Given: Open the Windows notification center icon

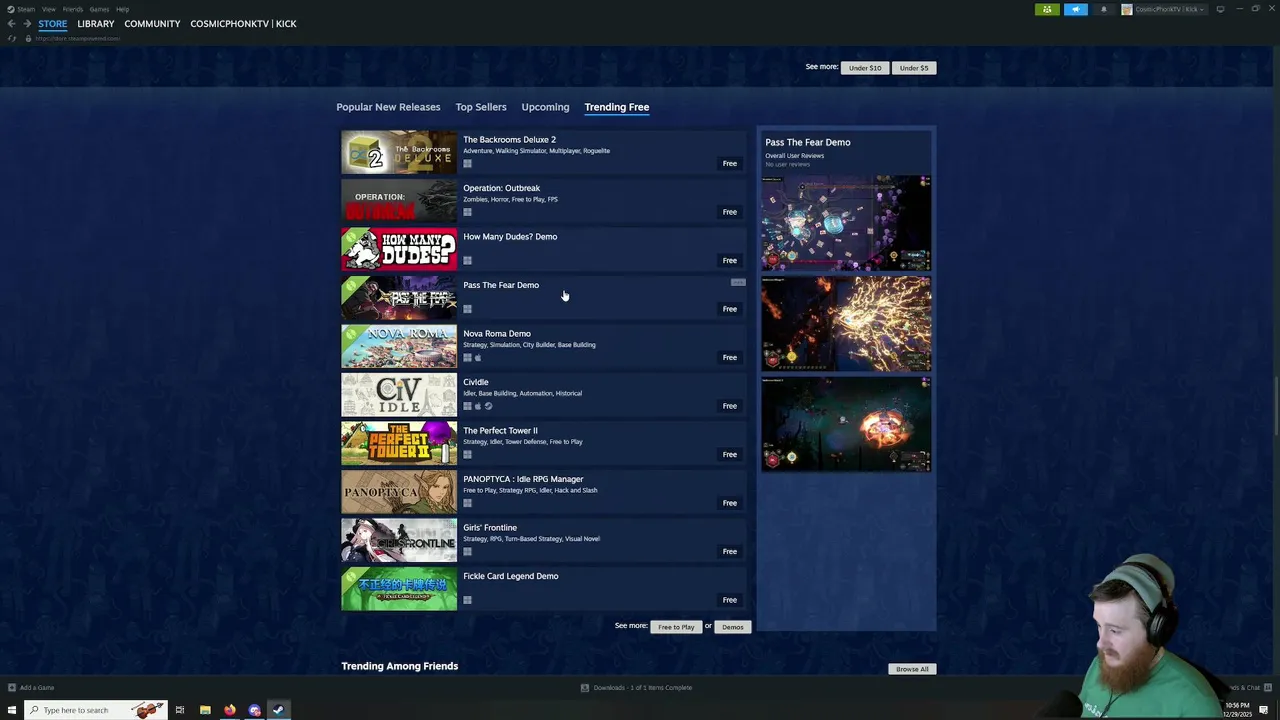Looking at the screenshot, I should pos(1264,710).
